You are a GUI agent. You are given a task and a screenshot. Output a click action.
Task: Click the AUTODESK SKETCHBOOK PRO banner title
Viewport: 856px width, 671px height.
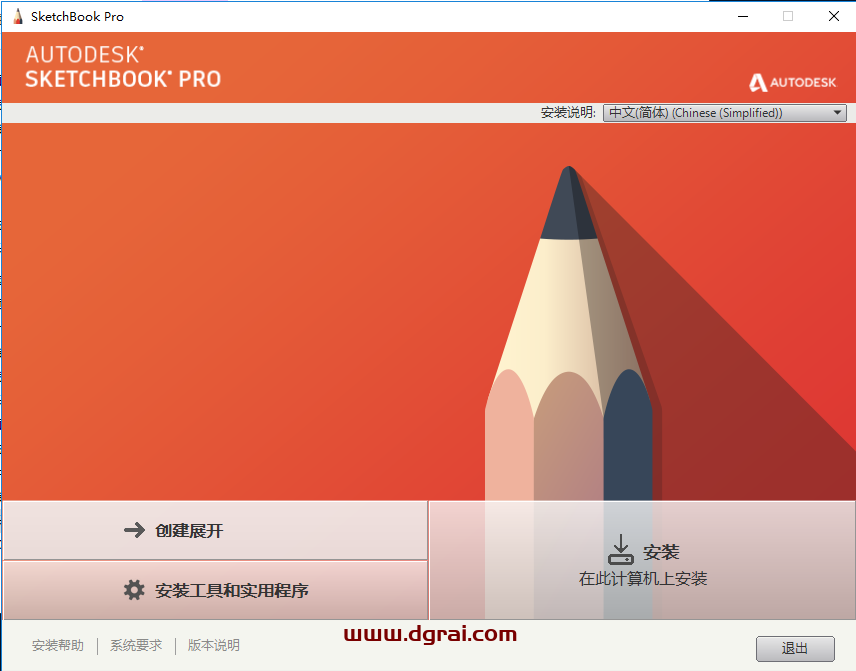[123, 67]
